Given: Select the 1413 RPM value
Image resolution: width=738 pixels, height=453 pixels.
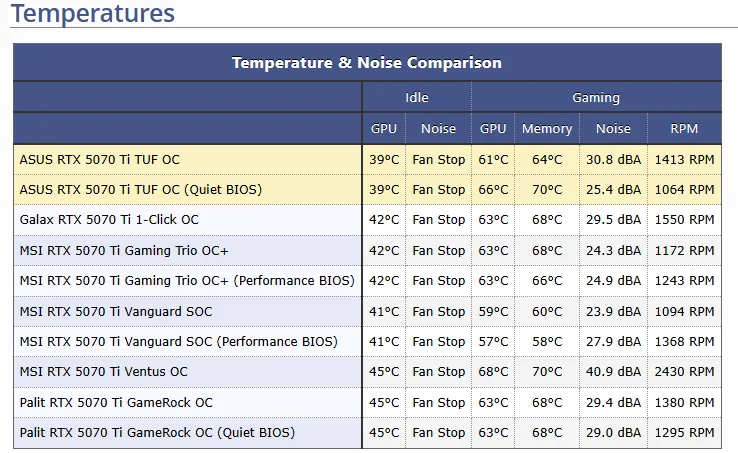Looking at the screenshot, I should (x=684, y=159).
